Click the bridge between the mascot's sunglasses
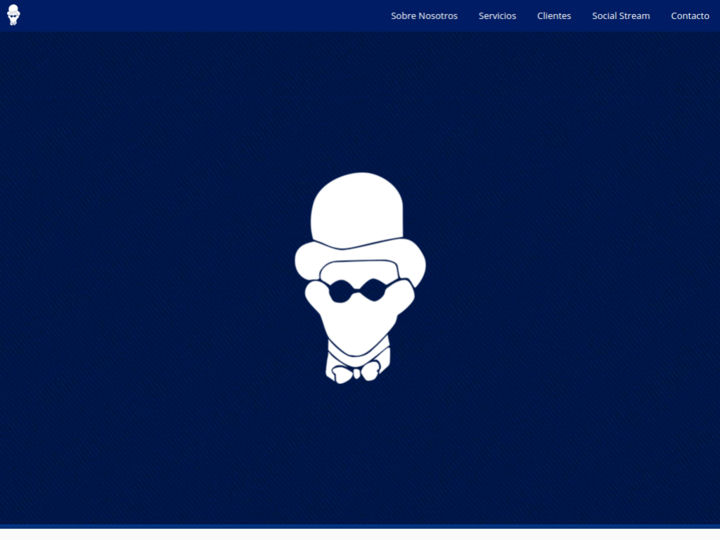720x540 pixels. pos(360,288)
